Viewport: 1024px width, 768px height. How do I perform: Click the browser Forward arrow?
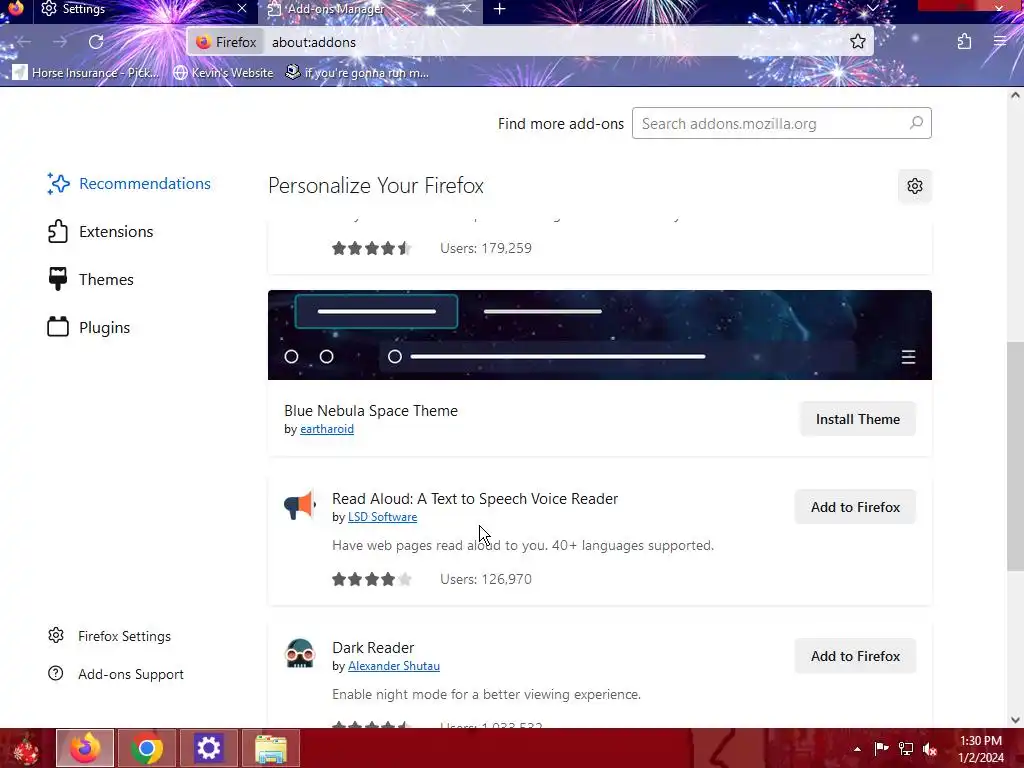click(x=60, y=42)
